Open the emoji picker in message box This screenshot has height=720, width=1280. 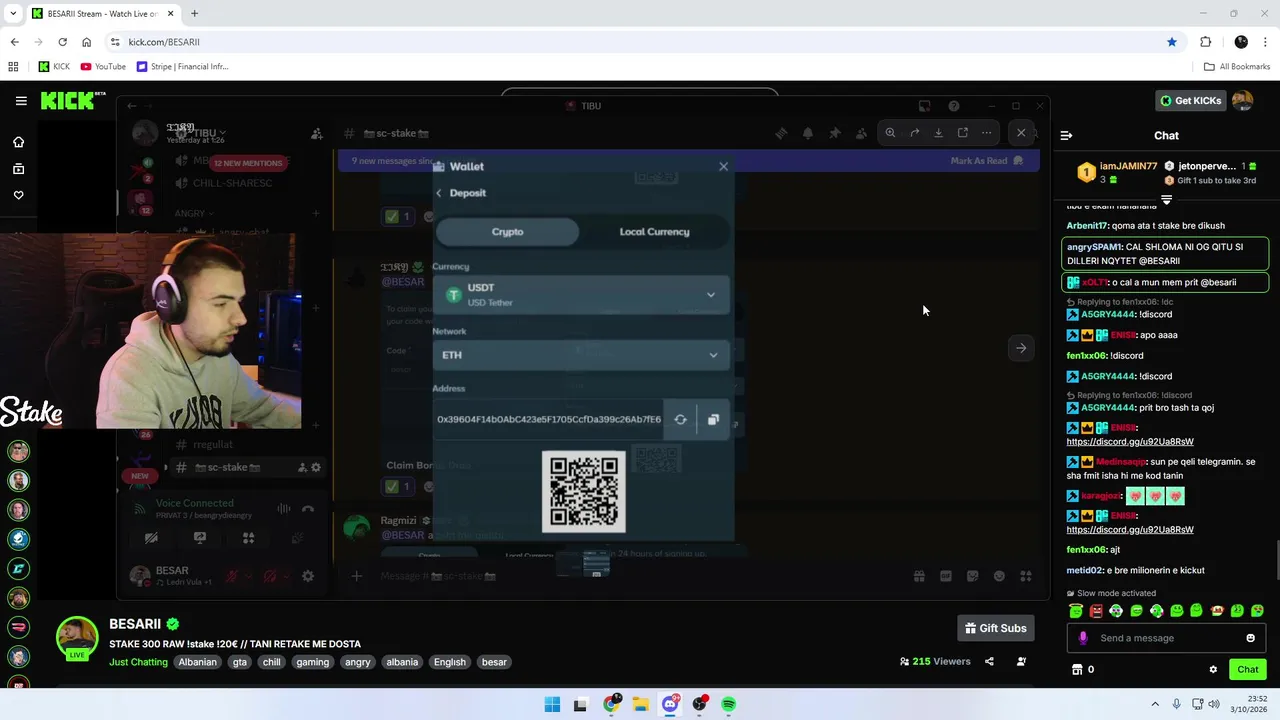1250,638
